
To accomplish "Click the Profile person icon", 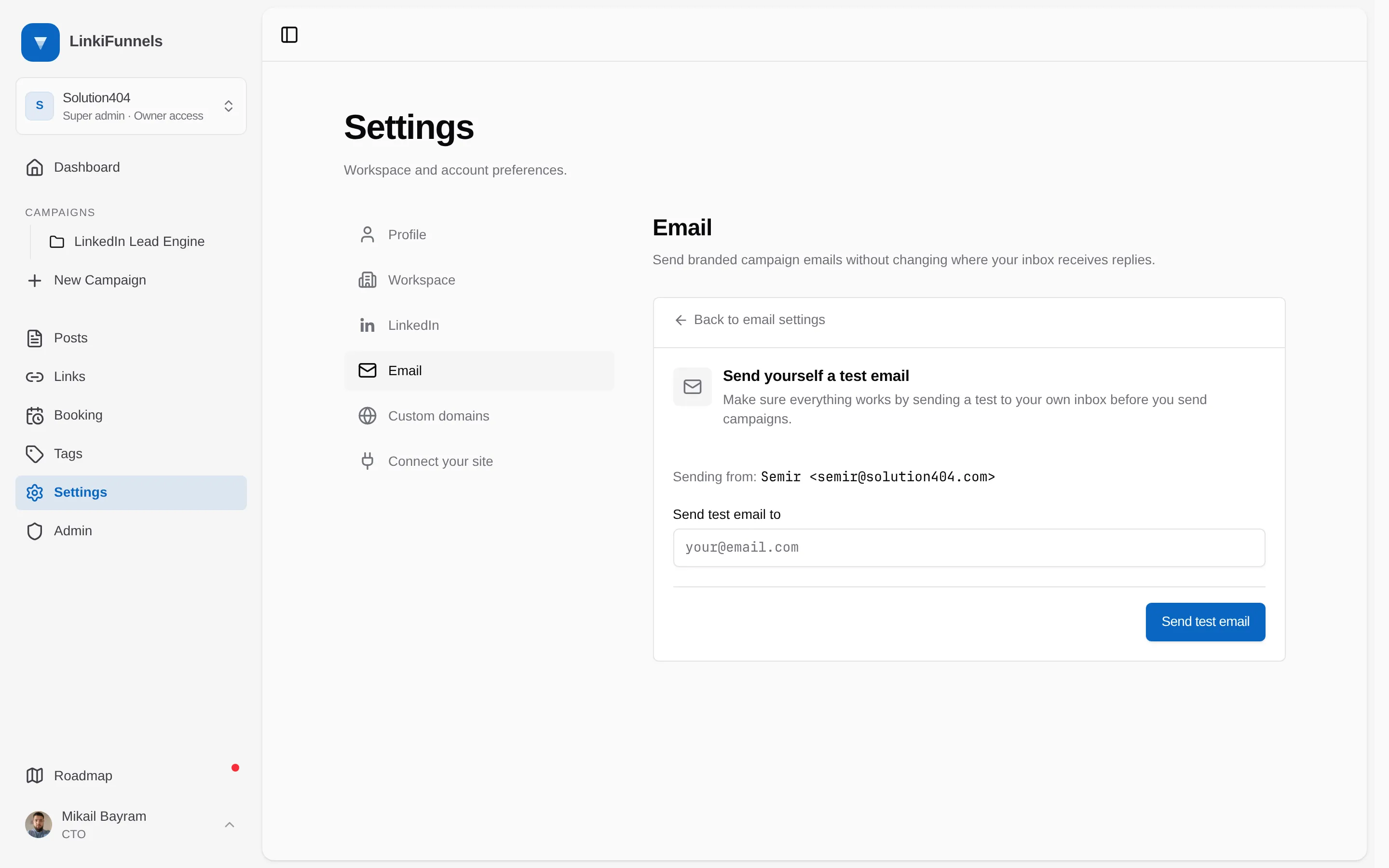I will coord(368,235).
